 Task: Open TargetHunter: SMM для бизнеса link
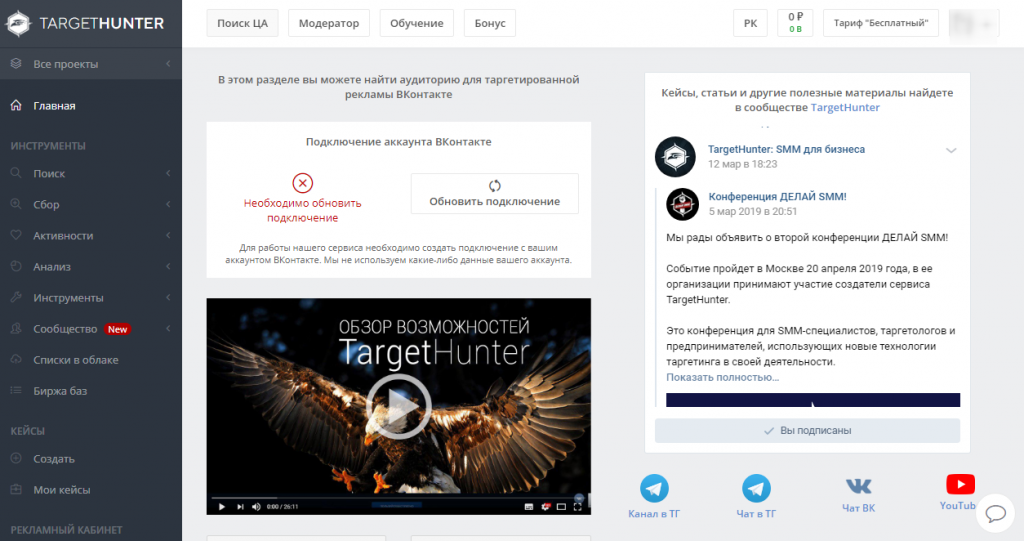click(x=786, y=149)
